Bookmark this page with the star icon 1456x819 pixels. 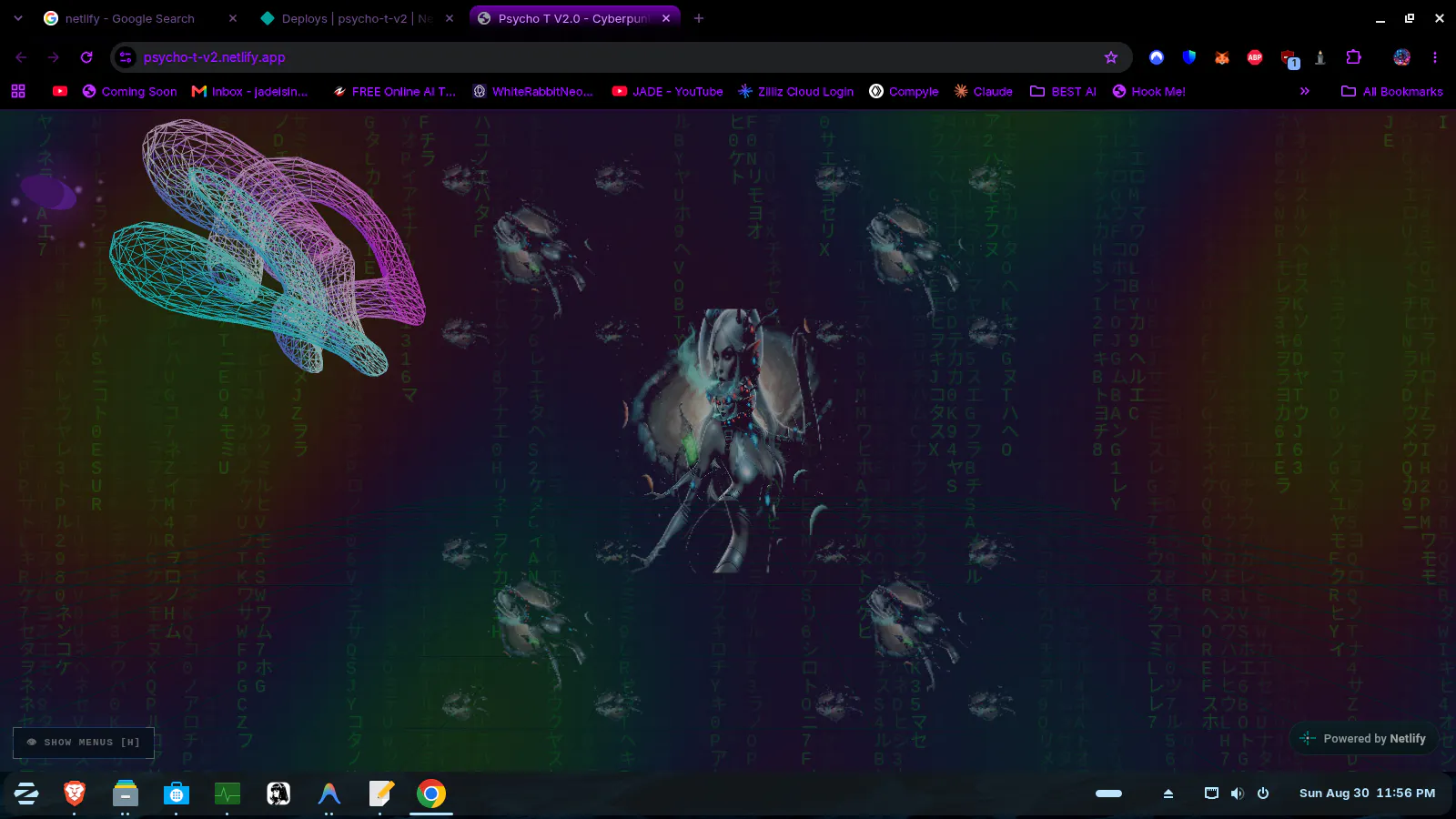(x=1111, y=57)
